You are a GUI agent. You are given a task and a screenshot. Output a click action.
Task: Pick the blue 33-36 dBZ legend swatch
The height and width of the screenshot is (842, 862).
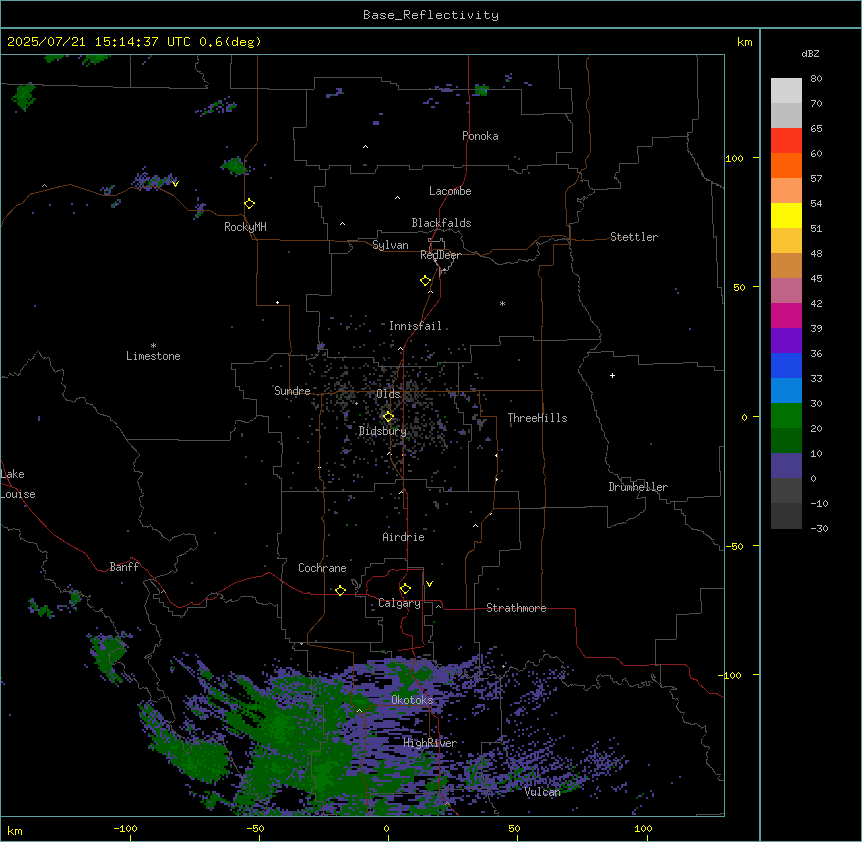tap(786, 365)
